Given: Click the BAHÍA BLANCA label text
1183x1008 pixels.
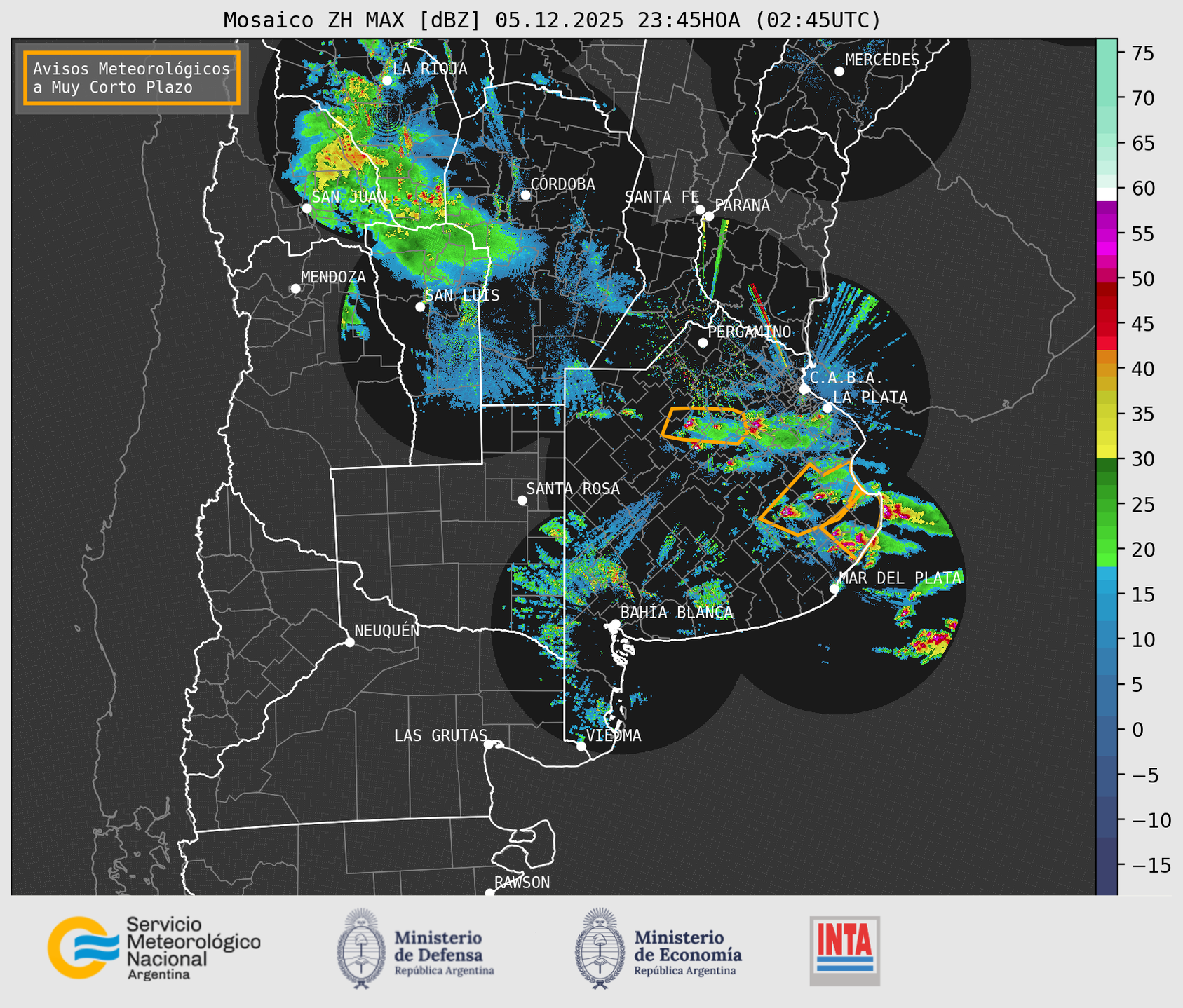Looking at the screenshot, I should pos(677,612).
